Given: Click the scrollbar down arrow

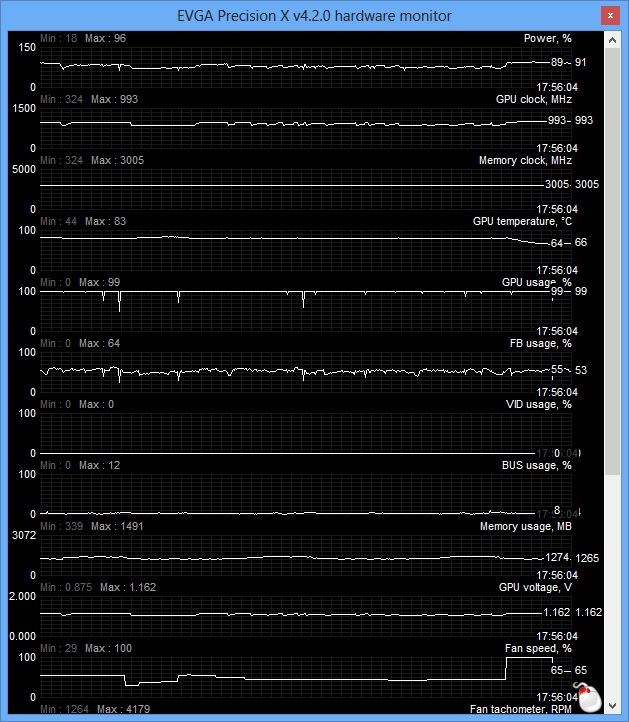Looking at the screenshot, I should pyautogui.click(x=612, y=706).
